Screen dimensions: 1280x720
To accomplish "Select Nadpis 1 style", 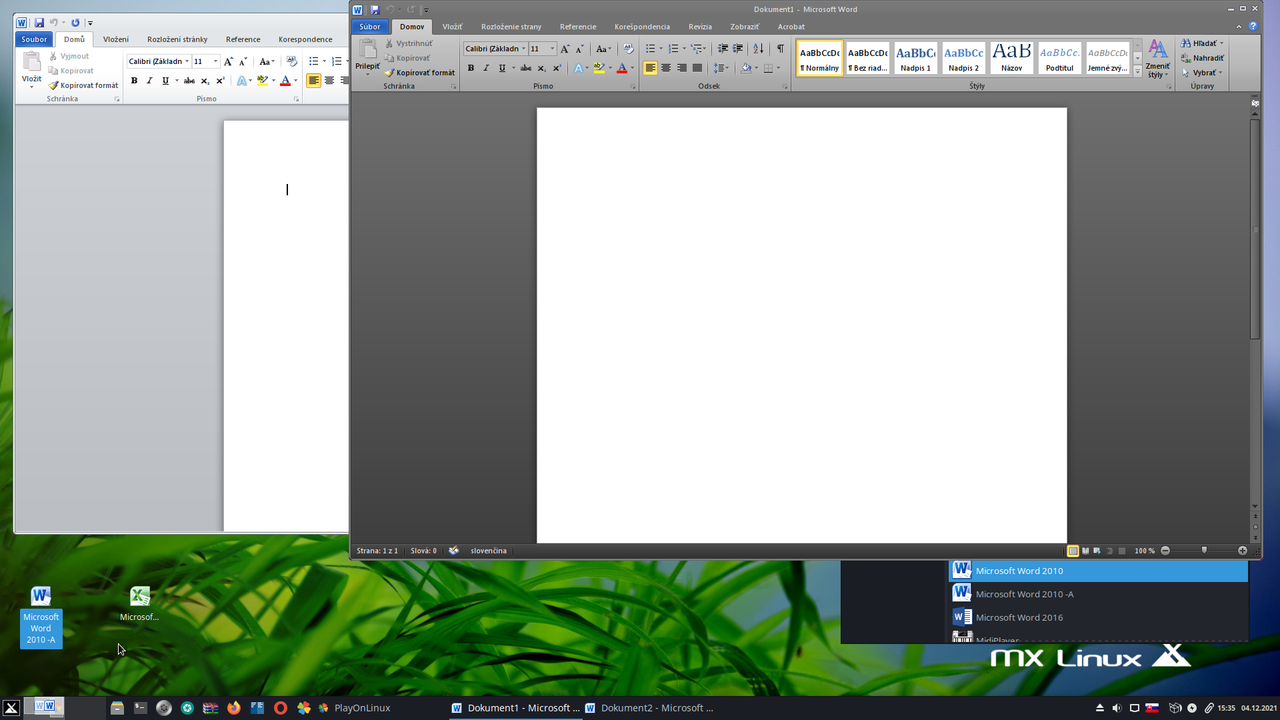I will click(915, 58).
